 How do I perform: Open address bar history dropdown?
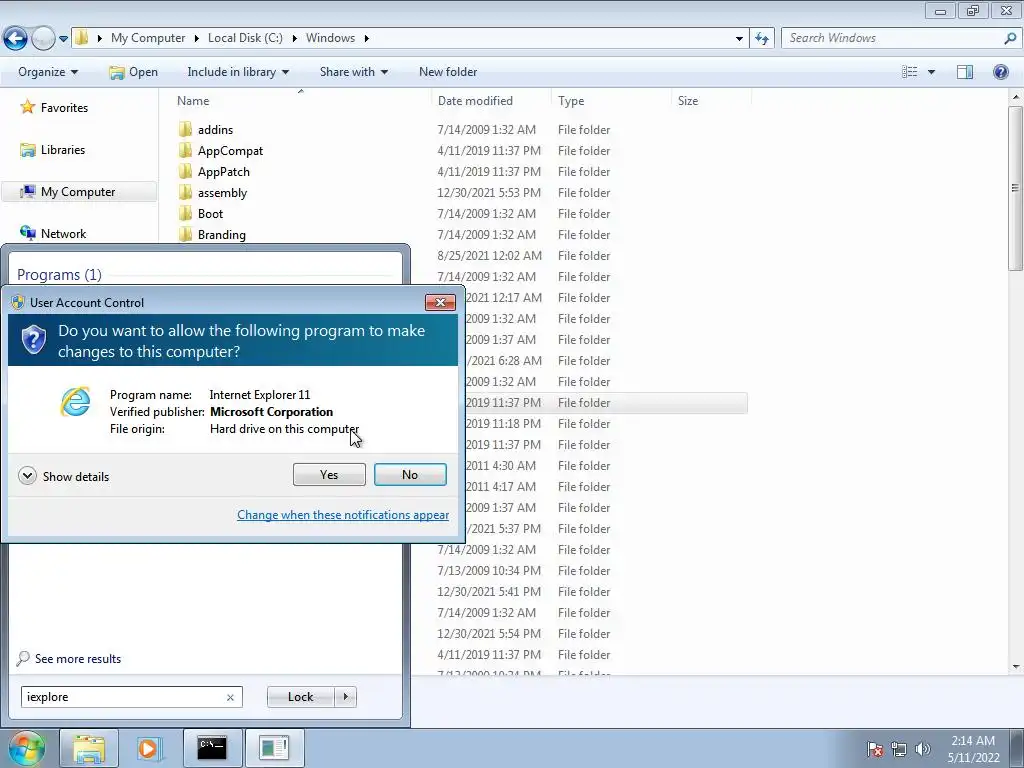[x=739, y=39]
